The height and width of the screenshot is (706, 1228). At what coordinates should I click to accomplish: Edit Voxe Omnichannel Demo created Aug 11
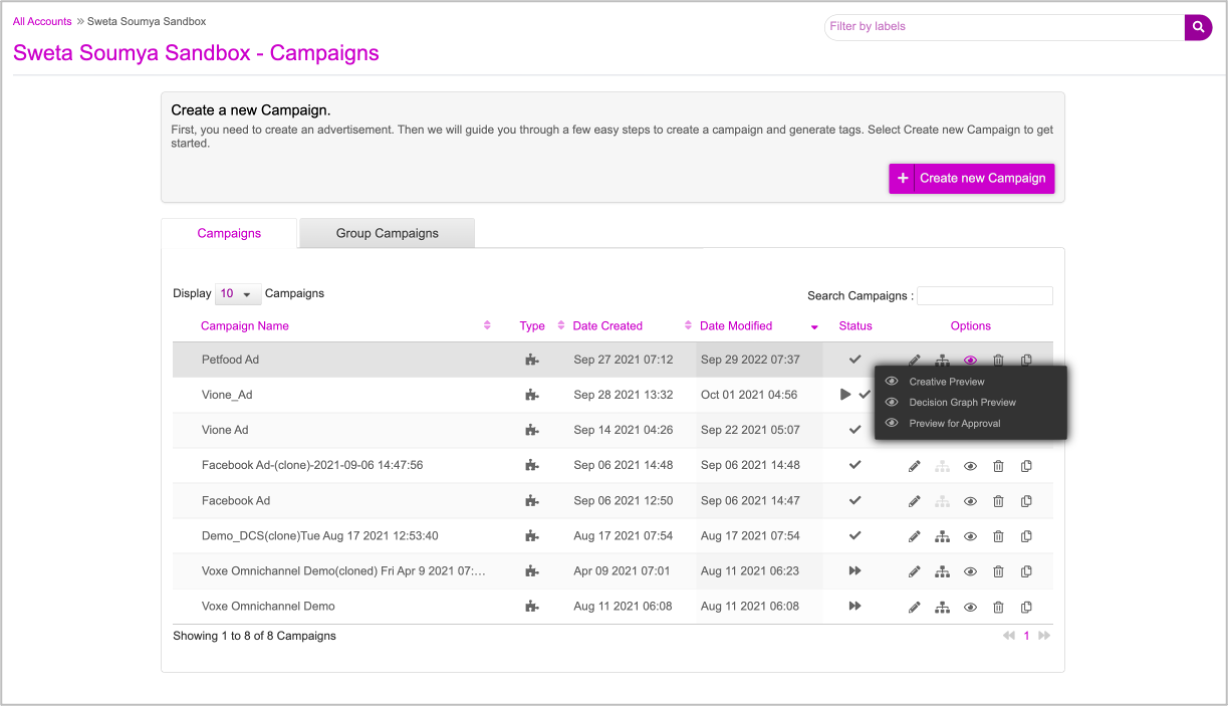[x=914, y=607]
